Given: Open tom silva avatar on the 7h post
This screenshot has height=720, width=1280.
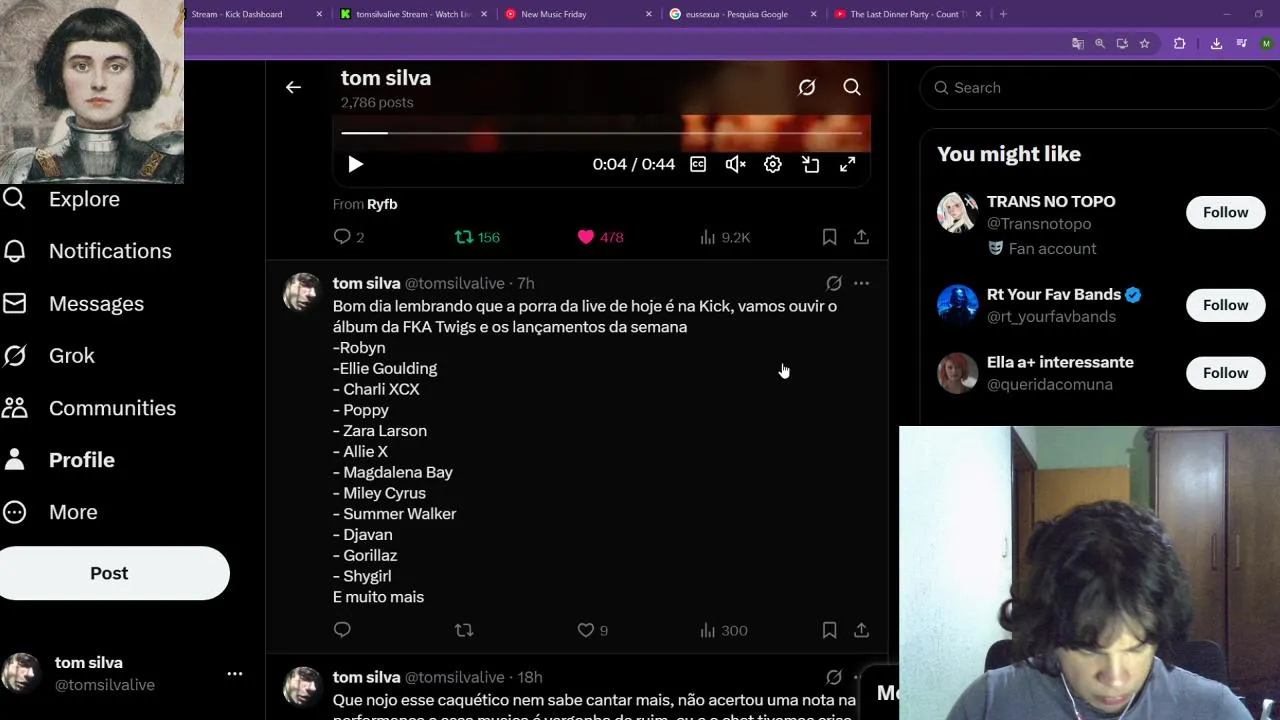Looking at the screenshot, I should 301,292.
